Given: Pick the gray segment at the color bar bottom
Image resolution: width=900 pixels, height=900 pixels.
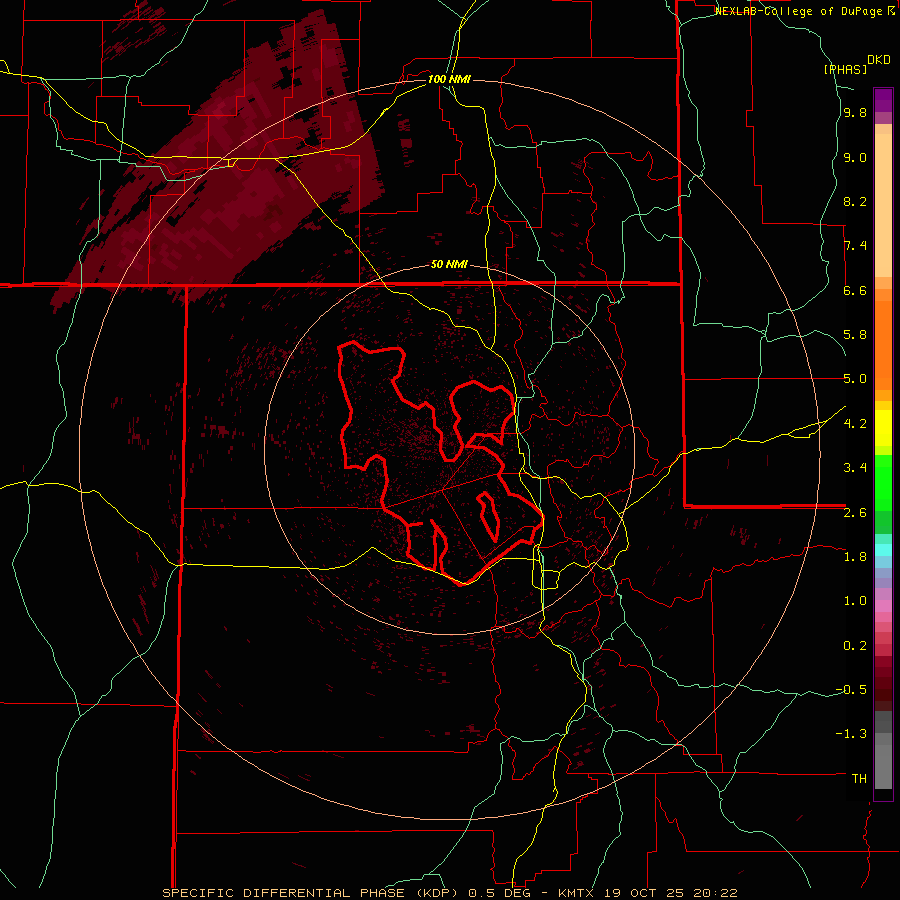Looking at the screenshot, I should pyautogui.click(x=883, y=766).
